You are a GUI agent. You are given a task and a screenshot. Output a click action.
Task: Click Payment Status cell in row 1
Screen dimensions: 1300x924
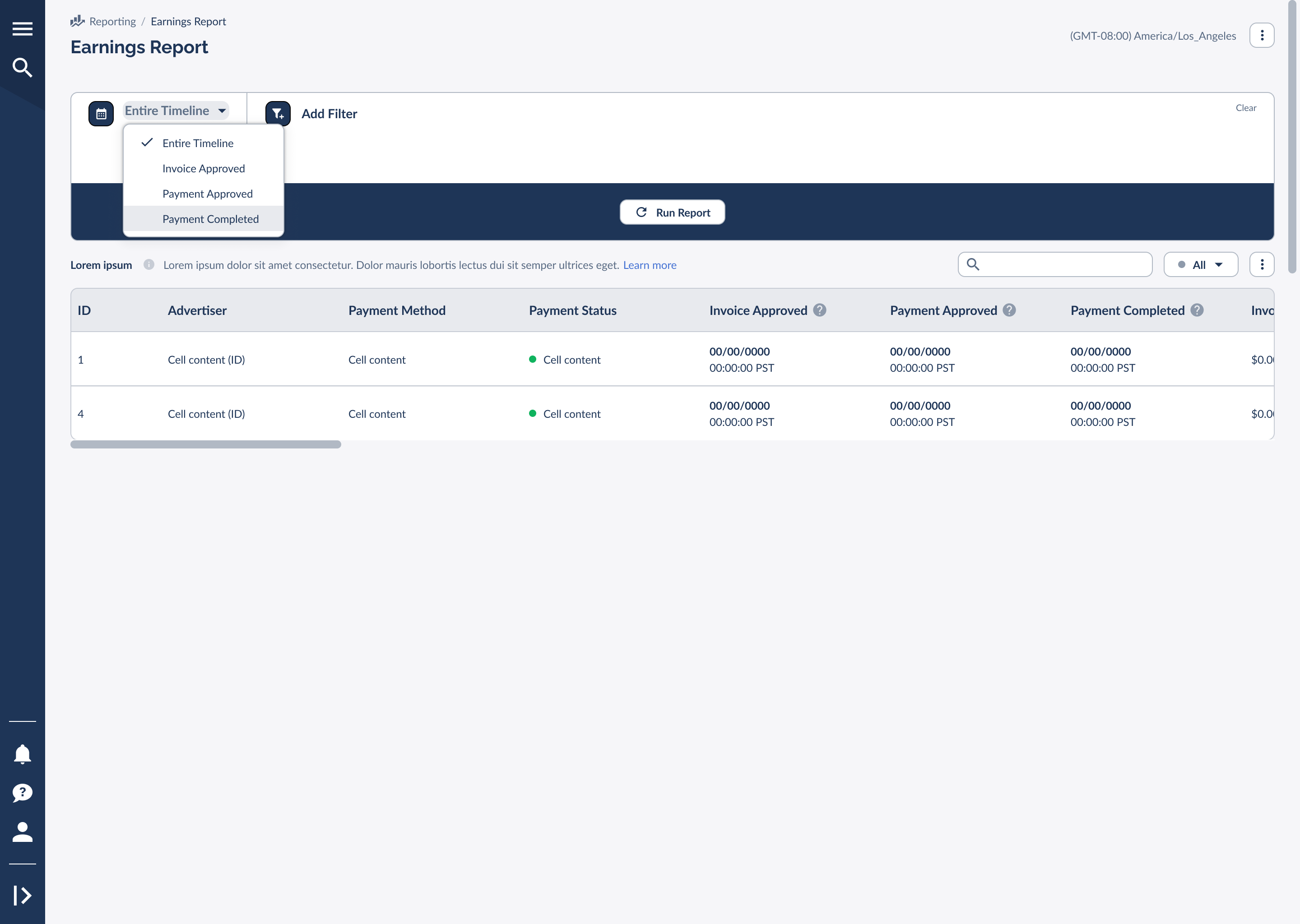565,360
